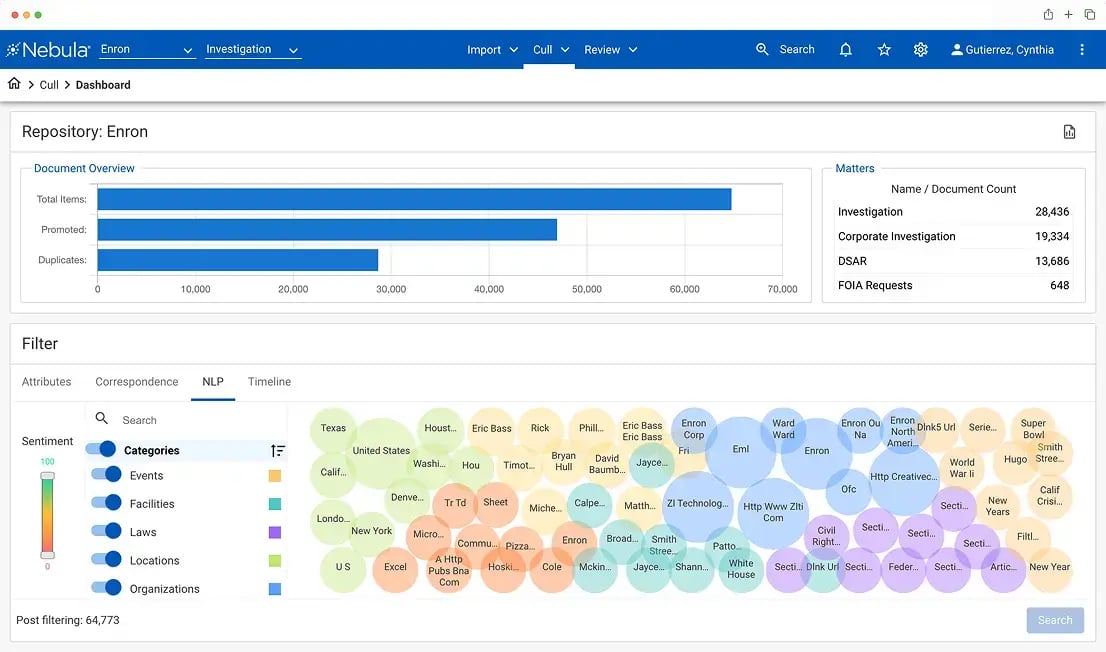Switch to the Timeline tab
Image resolution: width=1106 pixels, height=652 pixels.
pyautogui.click(x=269, y=382)
